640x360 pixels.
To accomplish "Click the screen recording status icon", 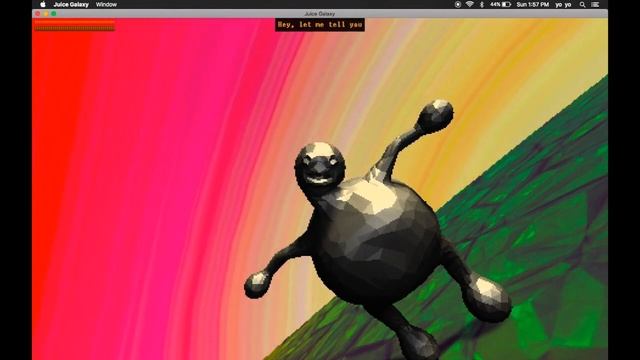I will [x=458, y=4].
